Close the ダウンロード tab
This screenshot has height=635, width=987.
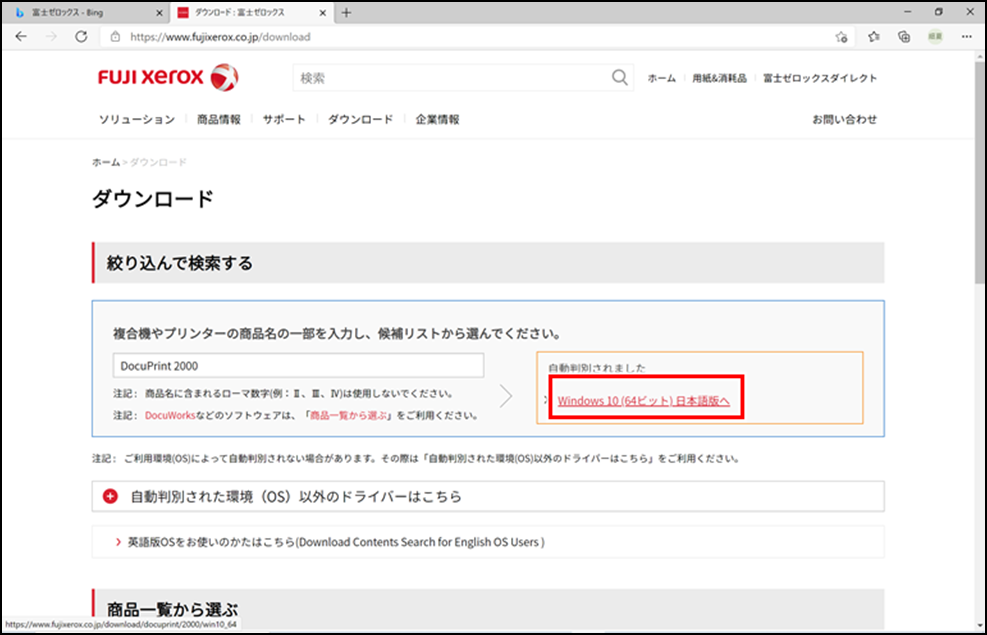coord(323,13)
